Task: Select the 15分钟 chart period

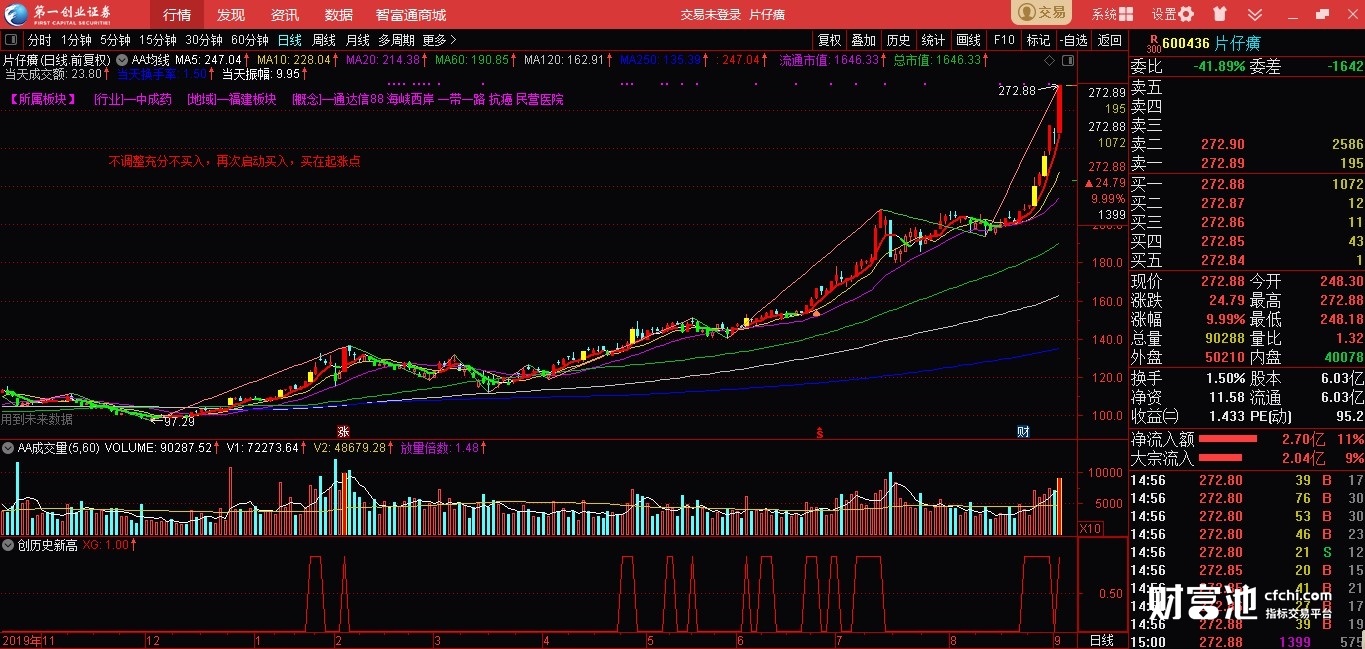Action: [157, 40]
